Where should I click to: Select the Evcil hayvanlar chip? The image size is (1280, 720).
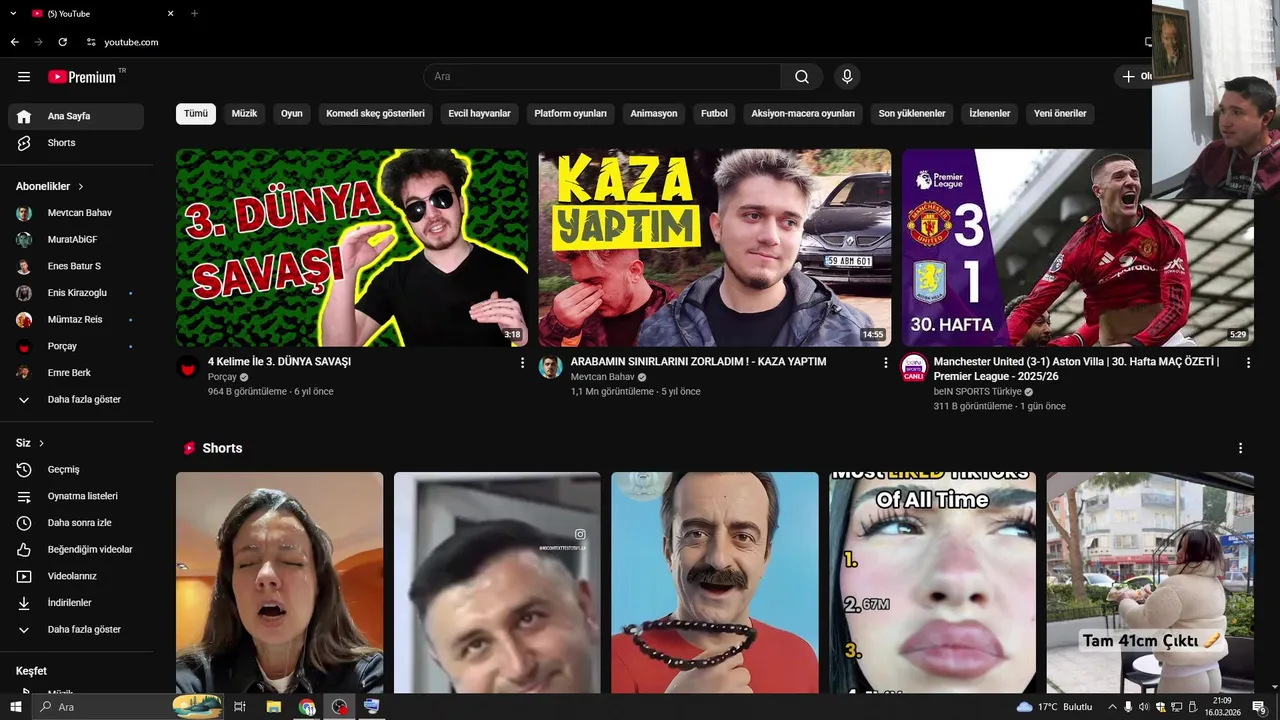479,114
